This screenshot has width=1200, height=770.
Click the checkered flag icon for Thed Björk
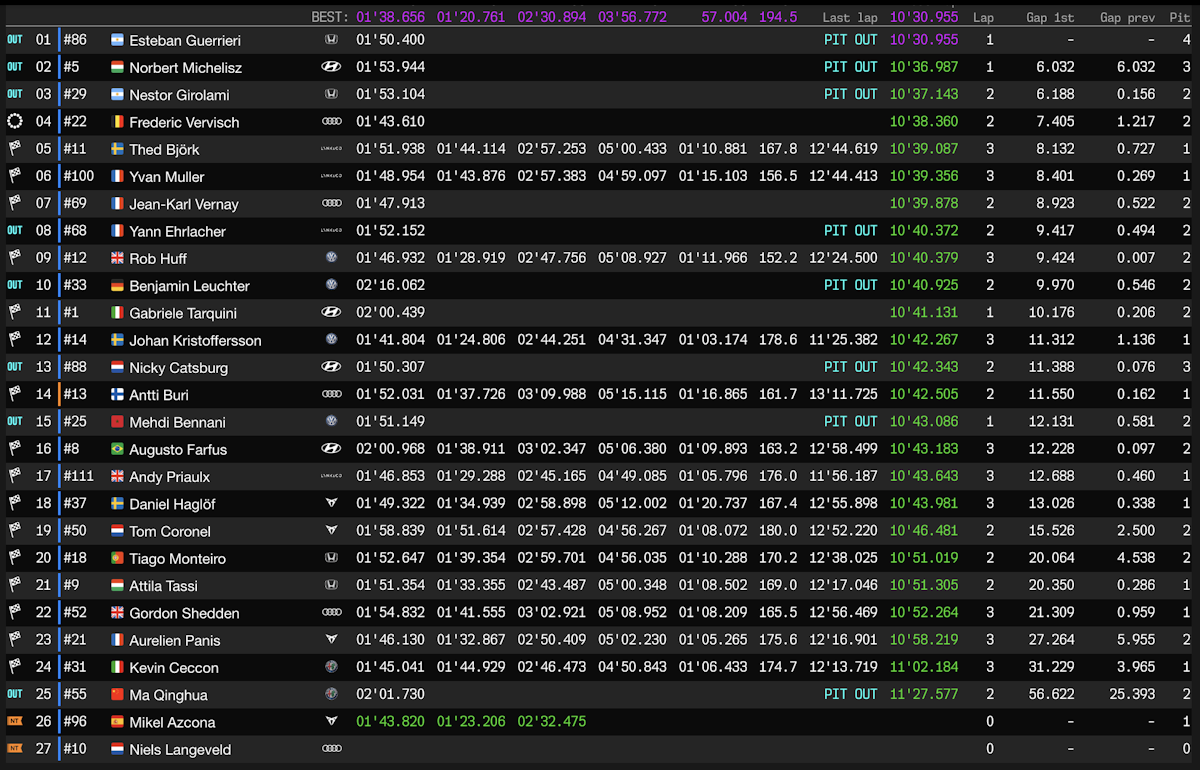point(14,149)
